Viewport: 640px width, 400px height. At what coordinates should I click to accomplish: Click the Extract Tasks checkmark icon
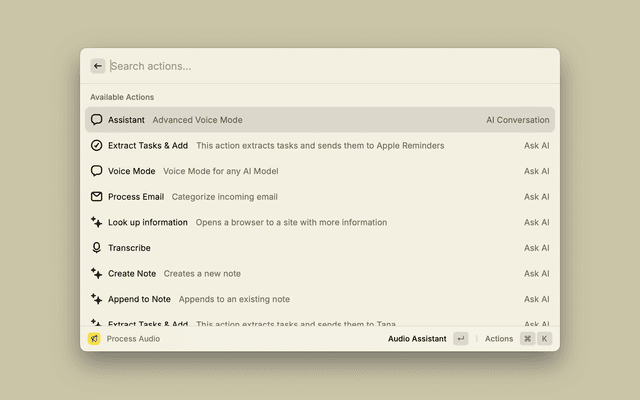click(x=97, y=145)
